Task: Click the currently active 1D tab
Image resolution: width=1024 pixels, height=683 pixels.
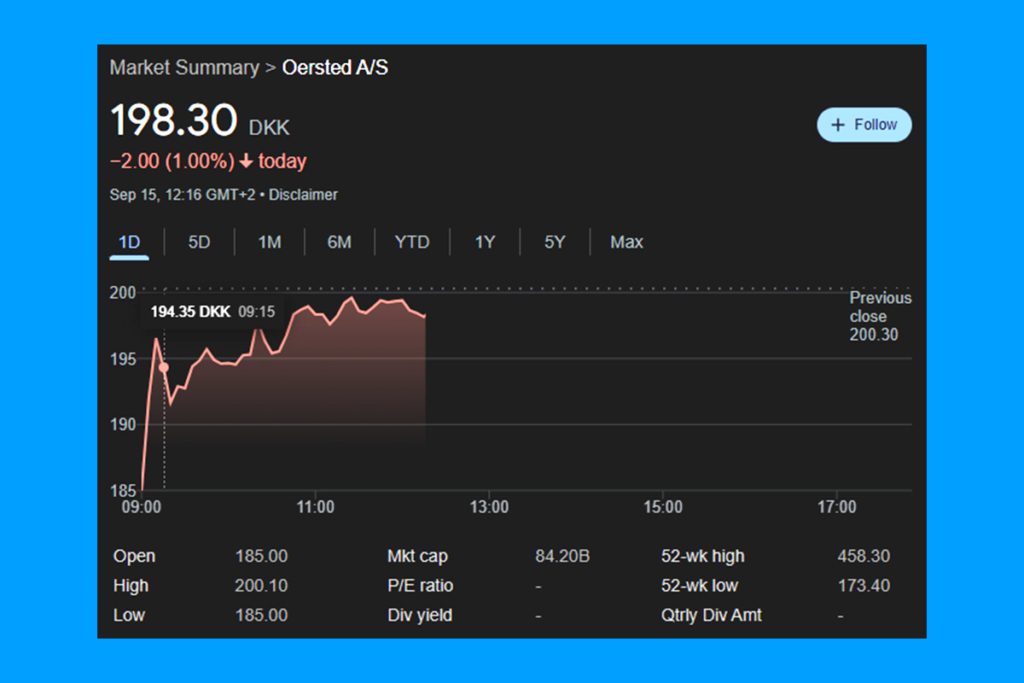Action: pos(128,242)
